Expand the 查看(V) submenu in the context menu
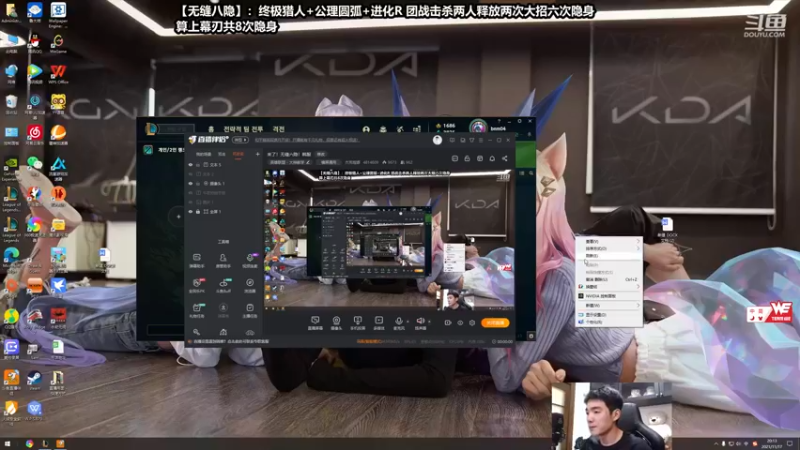This screenshot has height=450, width=800. point(609,241)
